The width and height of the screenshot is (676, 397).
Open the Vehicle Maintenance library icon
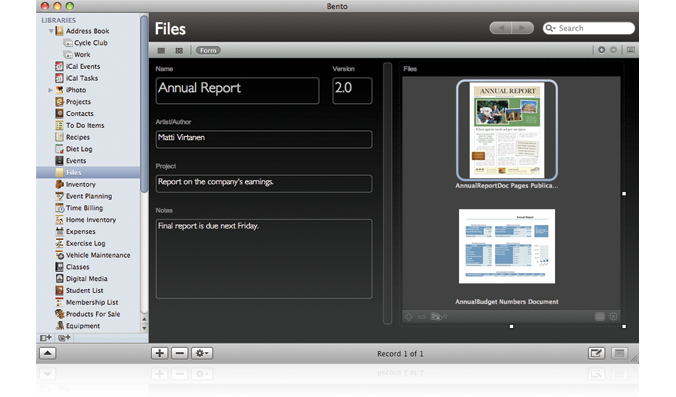coord(59,255)
